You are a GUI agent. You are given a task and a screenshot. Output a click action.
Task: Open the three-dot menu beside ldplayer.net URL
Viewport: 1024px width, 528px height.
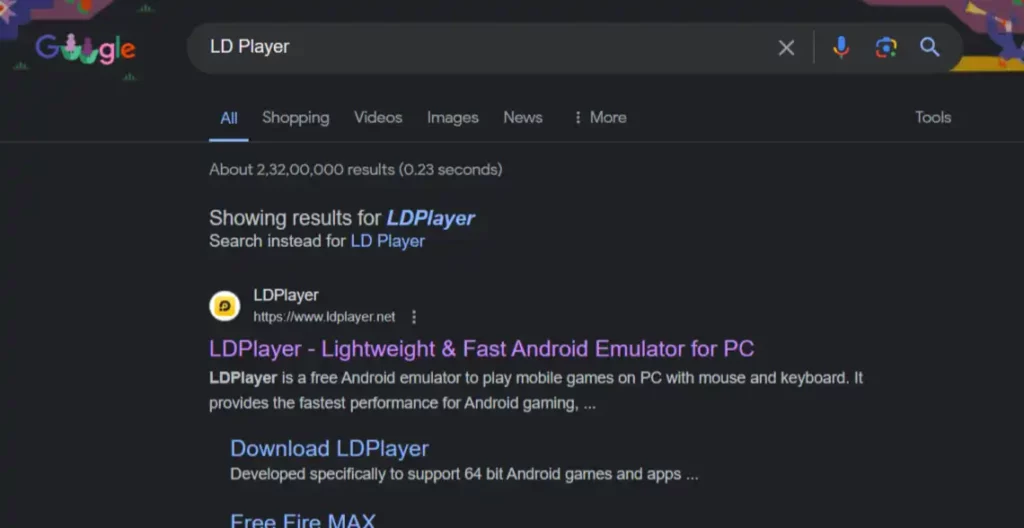tap(413, 317)
